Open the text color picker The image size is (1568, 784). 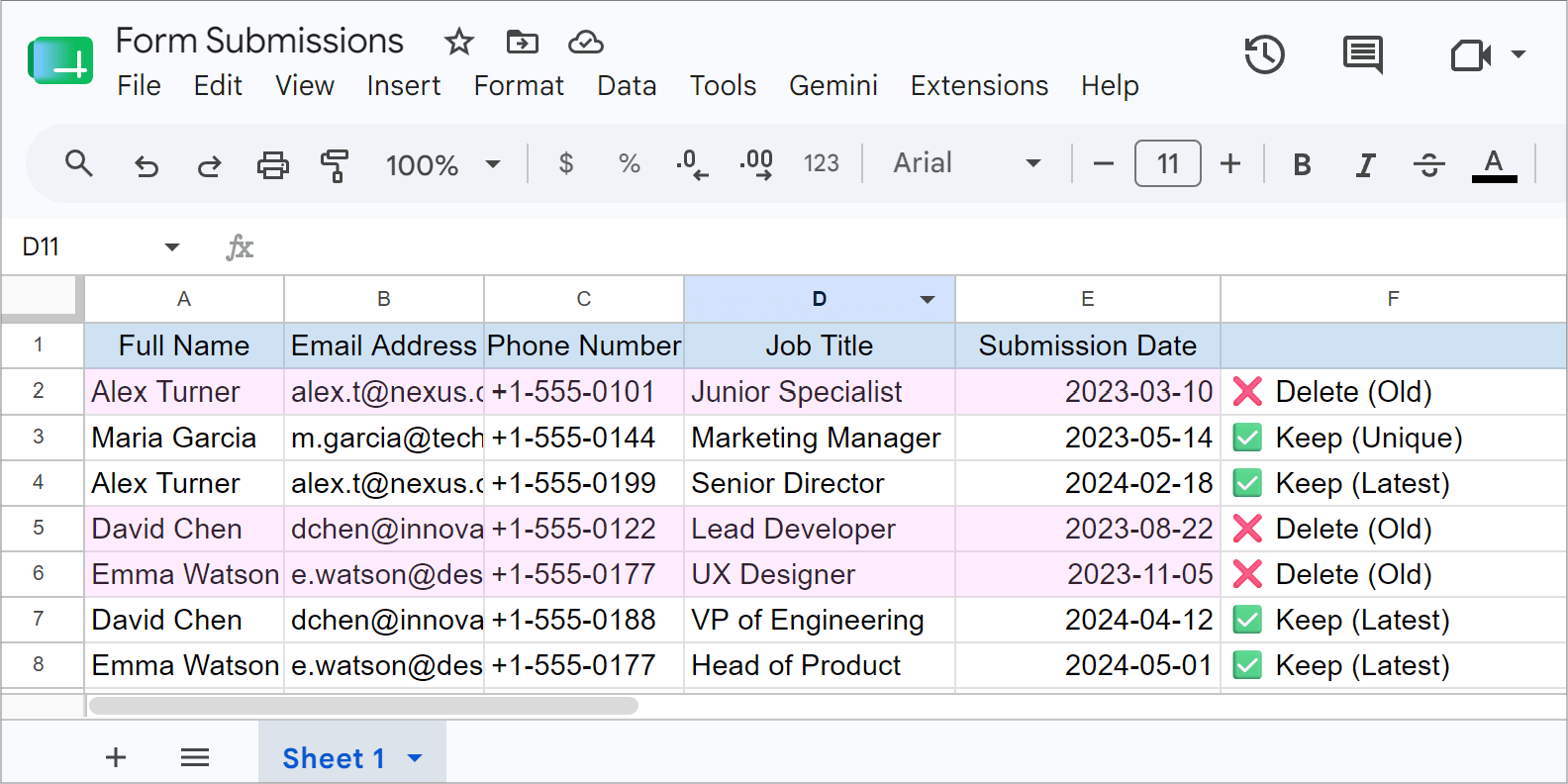point(1494,164)
